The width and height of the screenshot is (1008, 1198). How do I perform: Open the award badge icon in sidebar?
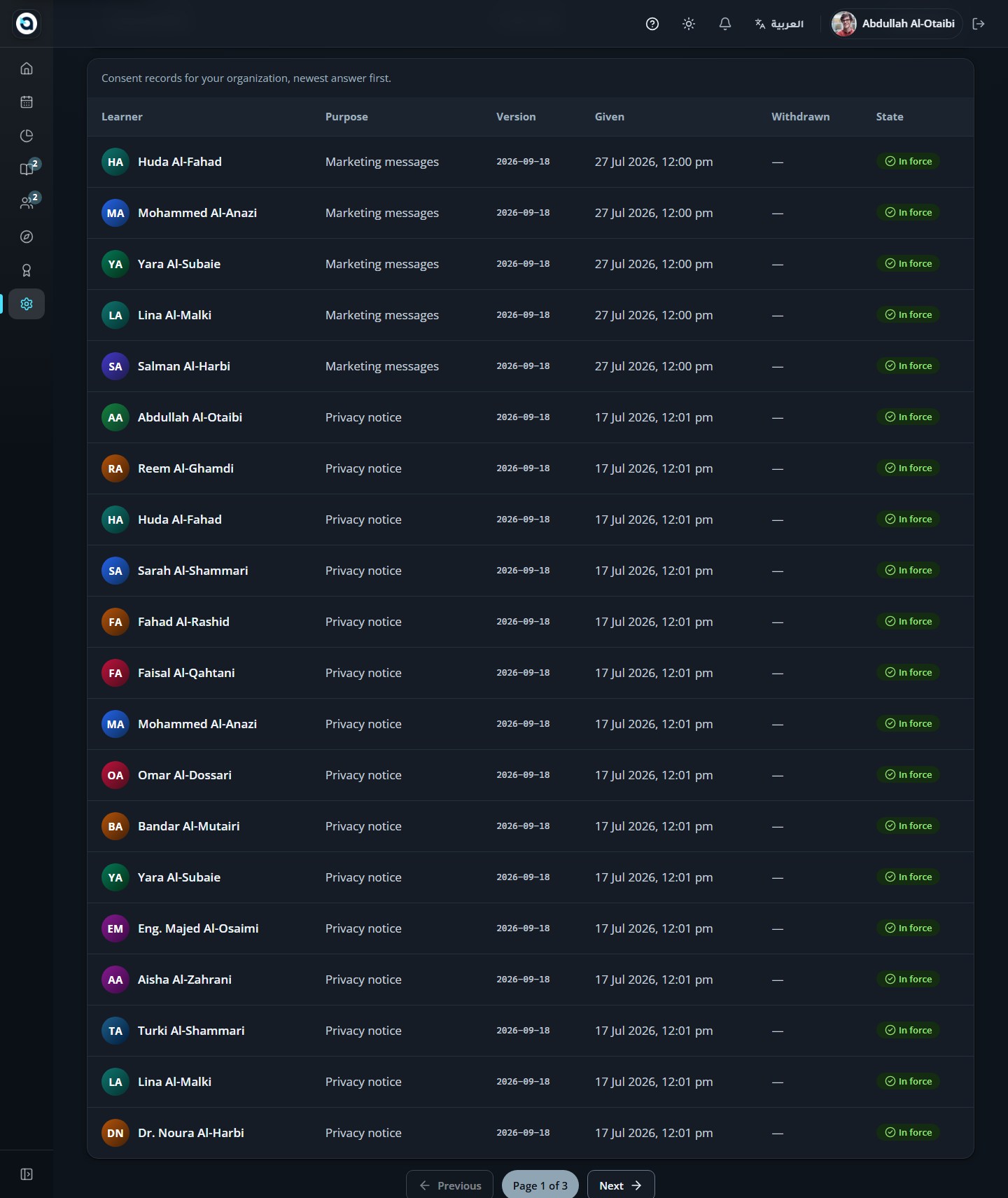(27, 270)
